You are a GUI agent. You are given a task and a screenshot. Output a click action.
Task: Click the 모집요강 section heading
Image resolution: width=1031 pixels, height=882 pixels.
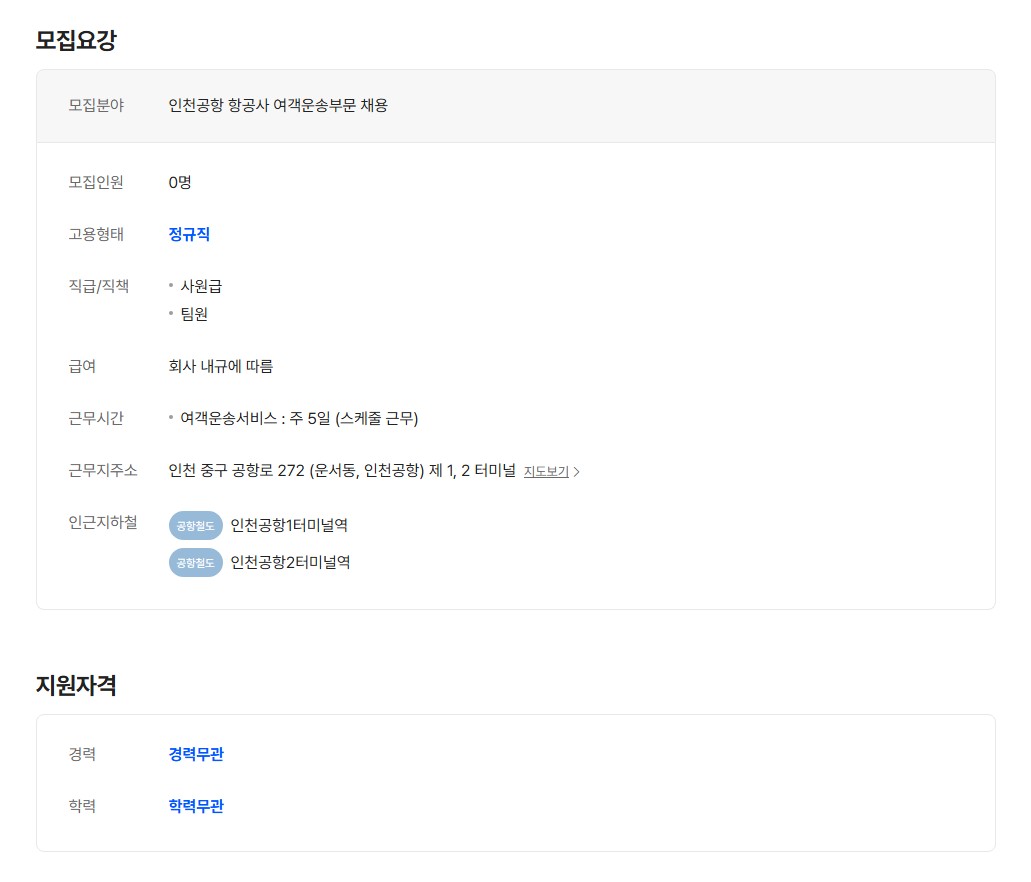coord(76,40)
